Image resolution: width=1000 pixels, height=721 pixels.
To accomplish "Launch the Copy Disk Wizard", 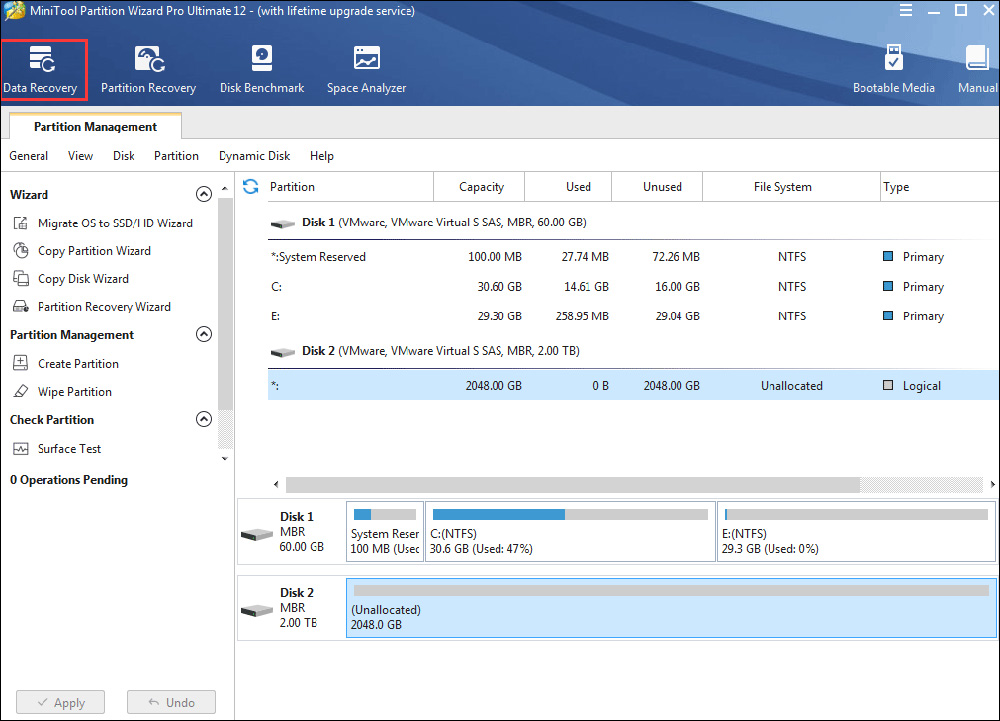I will (x=83, y=279).
